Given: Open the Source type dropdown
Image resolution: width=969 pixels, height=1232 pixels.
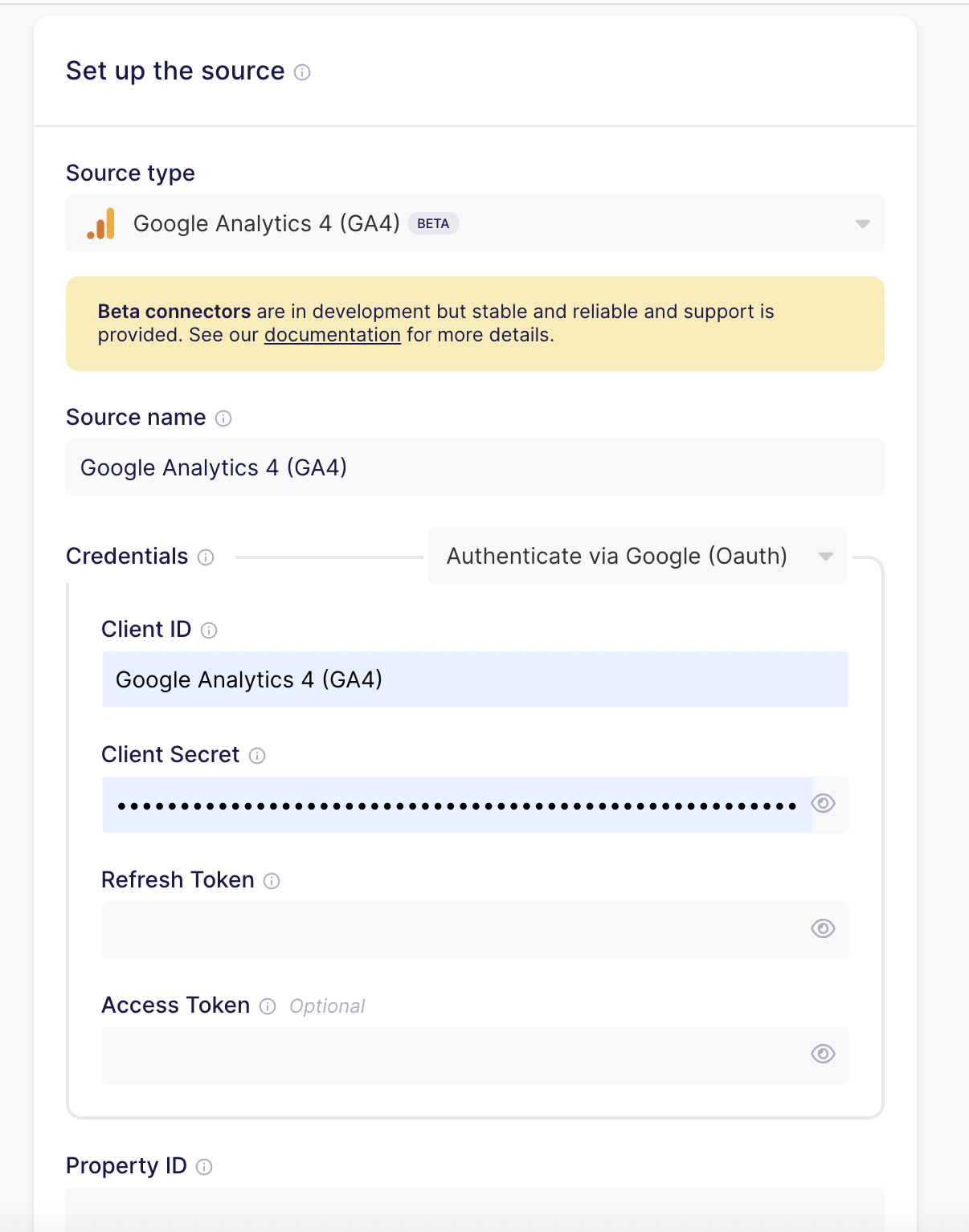Looking at the screenshot, I should coord(475,223).
